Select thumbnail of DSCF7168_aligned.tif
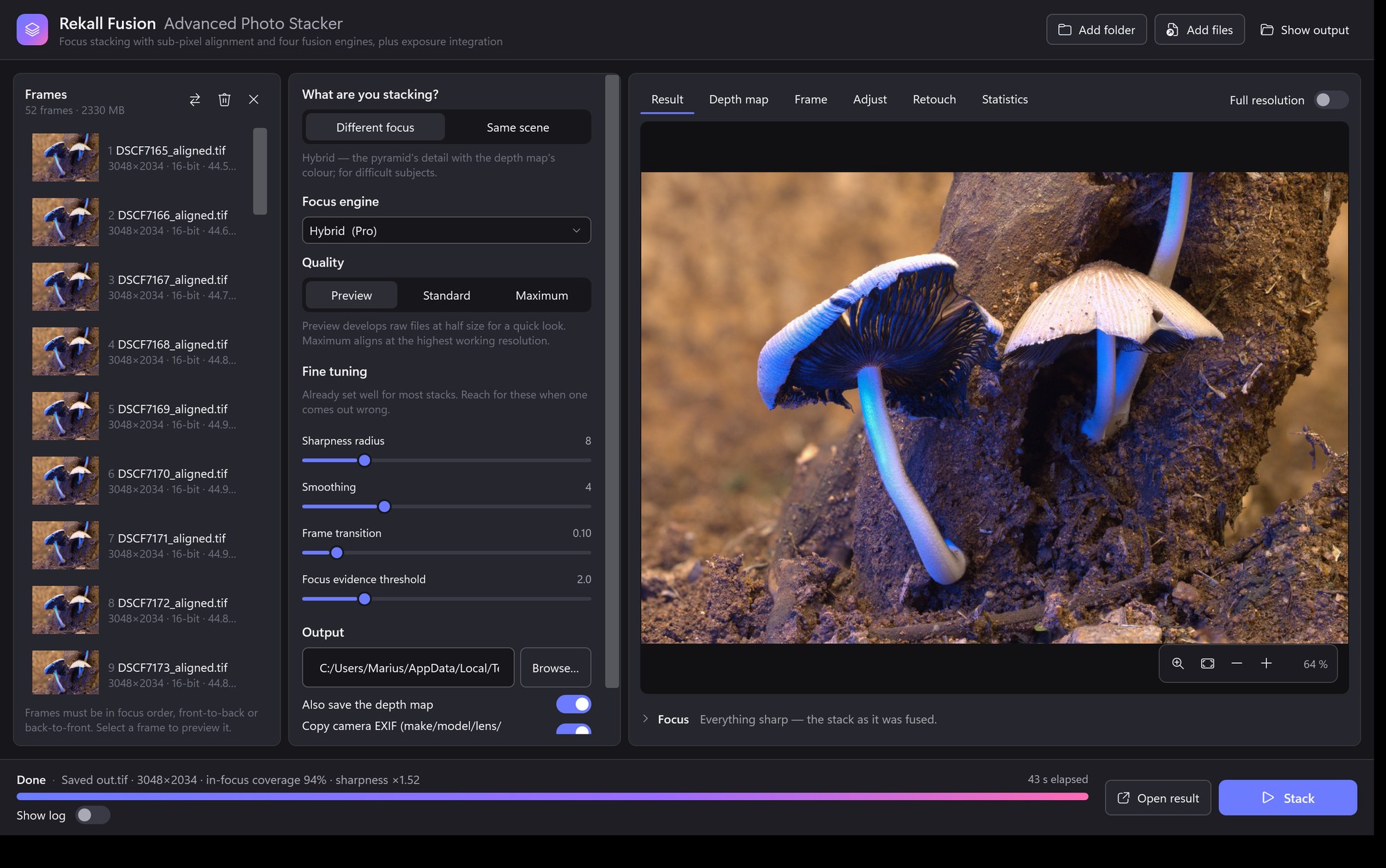The width and height of the screenshot is (1386, 868). point(65,351)
